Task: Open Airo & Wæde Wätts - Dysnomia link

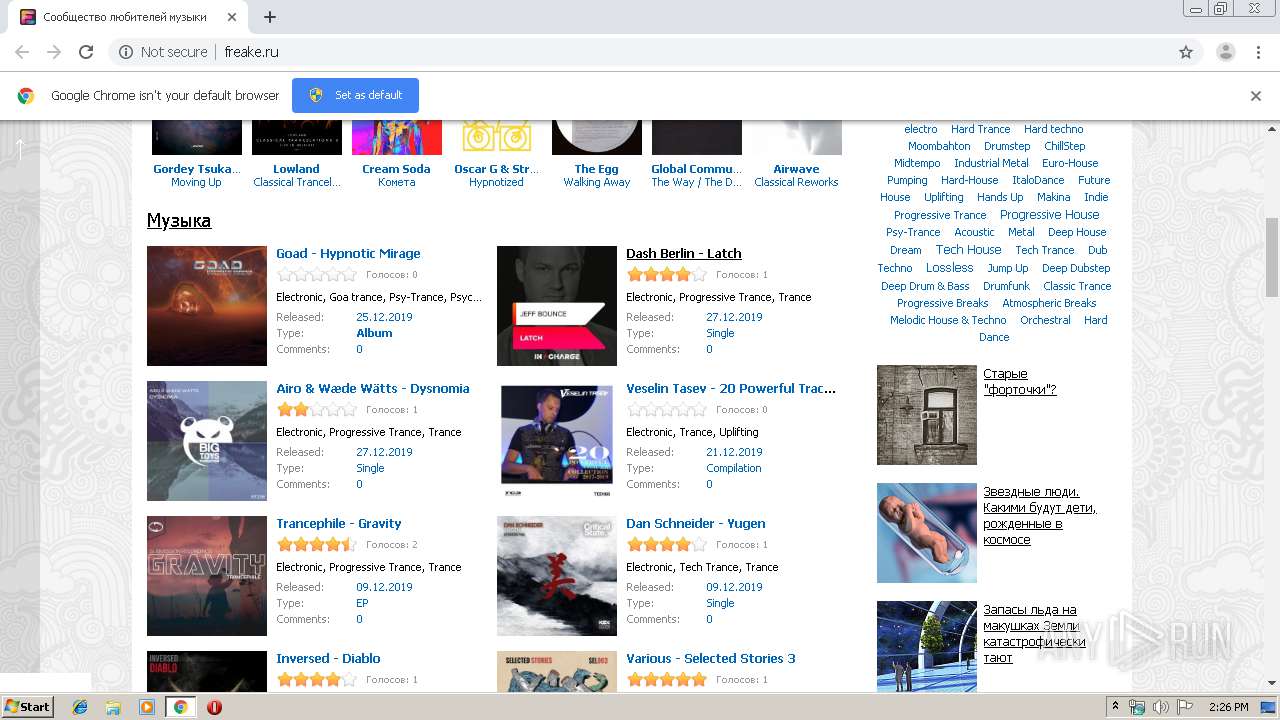Action: pyautogui.click(x=373, y=389)
